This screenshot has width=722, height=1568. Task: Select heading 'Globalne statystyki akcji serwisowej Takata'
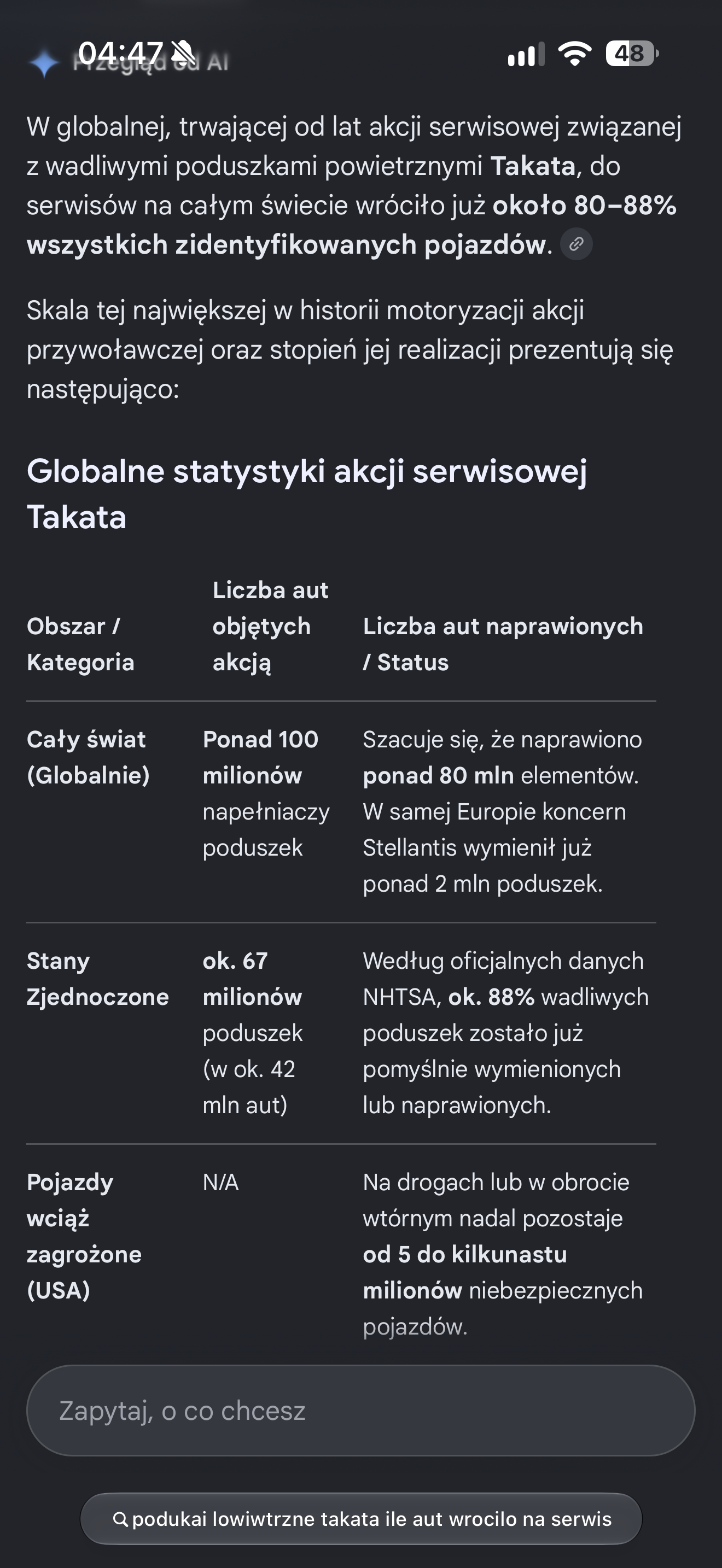click(x=307, y=494)
